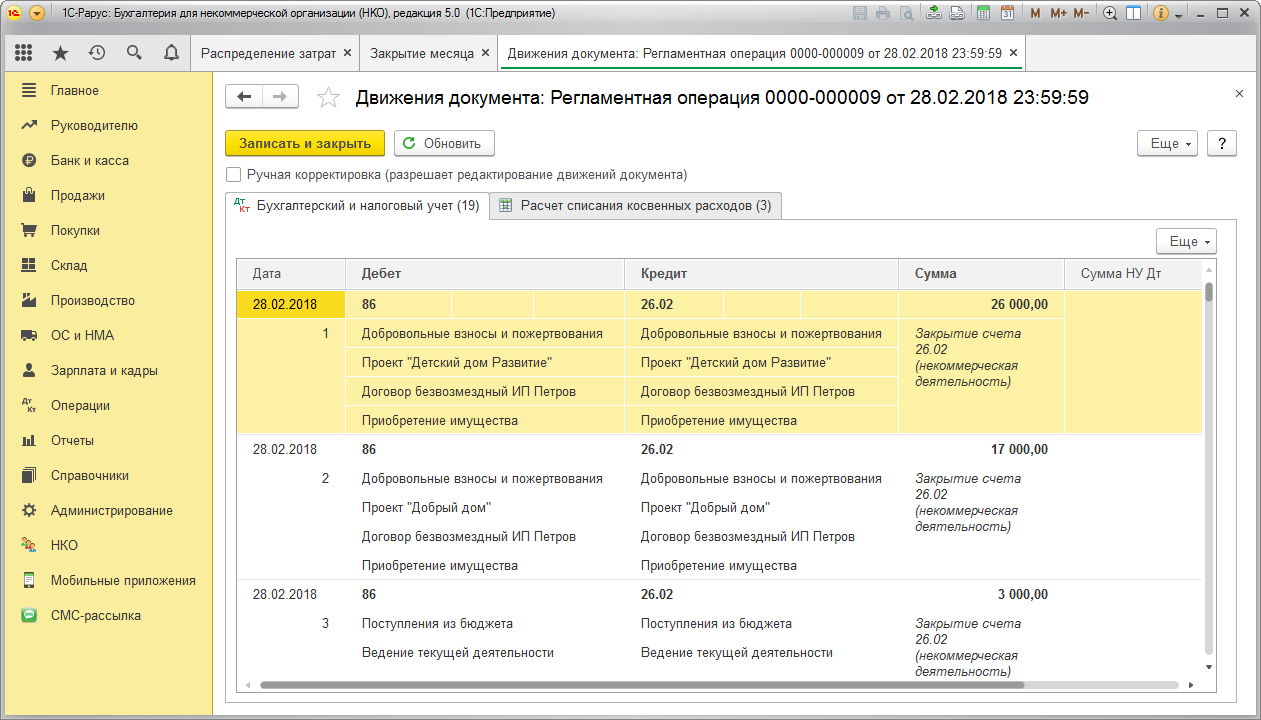This screenshot has height=720, width=1261.
Task: Switch to the Закрытие месяца tab
Action: (421, 53)
